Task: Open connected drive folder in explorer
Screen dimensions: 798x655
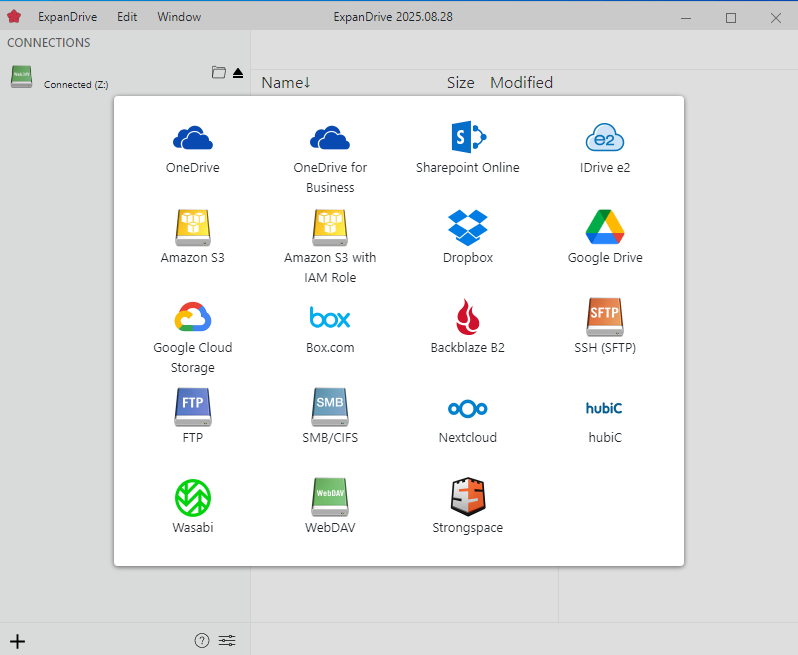Action: click(x=219, y=73)
